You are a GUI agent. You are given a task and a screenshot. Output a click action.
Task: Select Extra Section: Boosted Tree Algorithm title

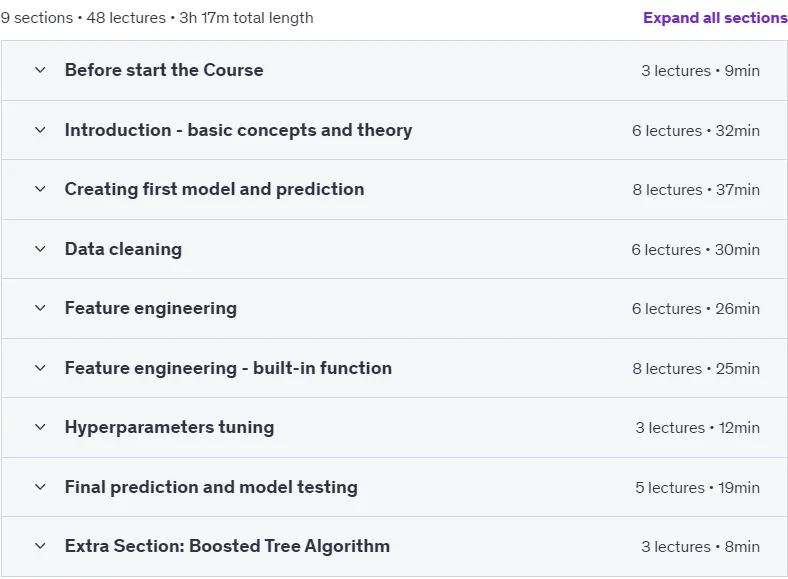tap(227, 546)
